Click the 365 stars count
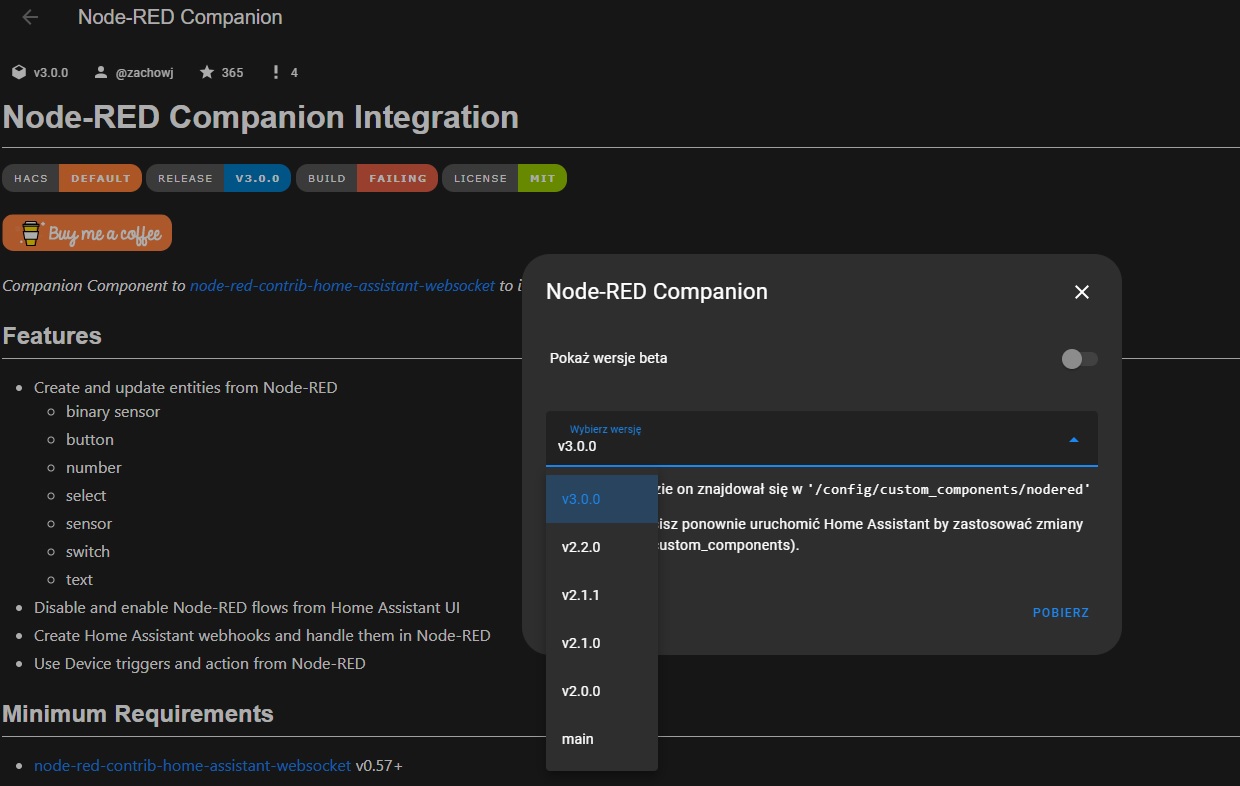The image size is (1240, 786). click(232, 72)
